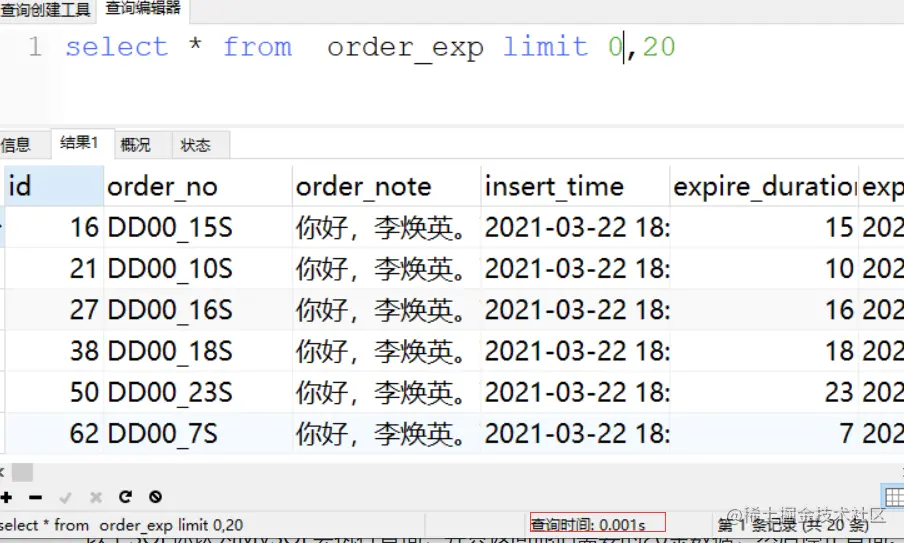Click the discard changes X icon
Screen dimensions: 904x543
pyautogui.click(x=96, y=497)
